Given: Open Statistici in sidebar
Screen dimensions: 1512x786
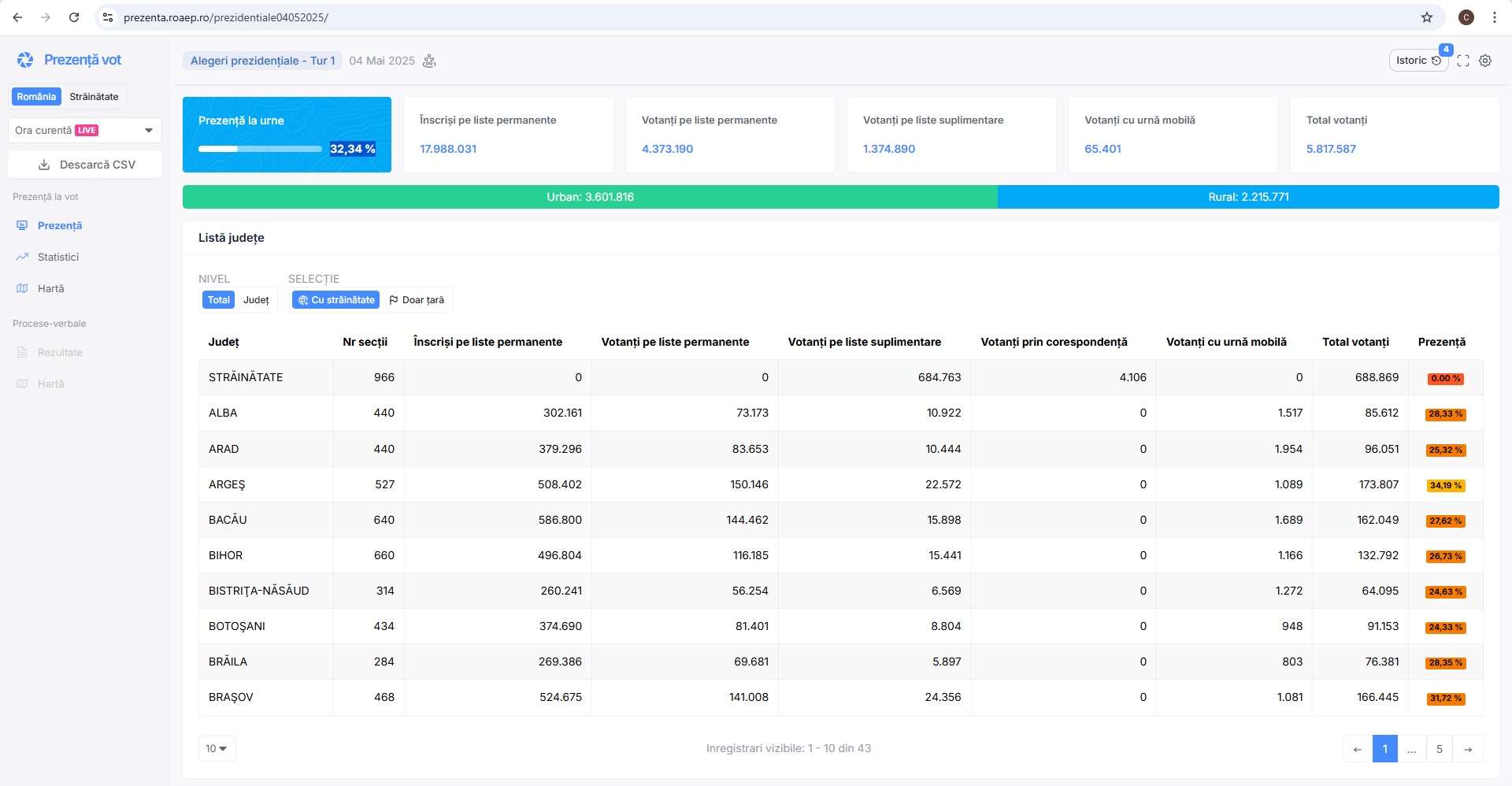Looking at the screenshot, I should (x=58, y=258).
